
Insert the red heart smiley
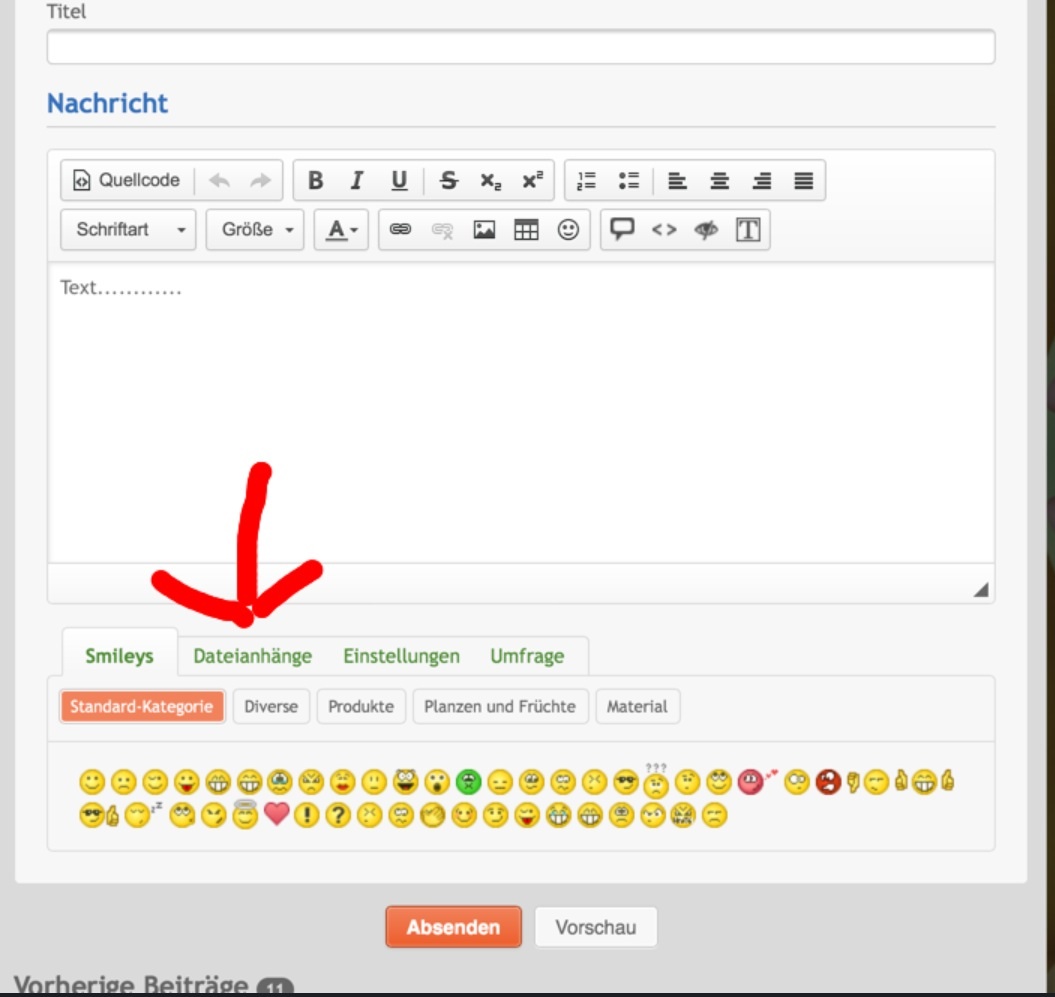[x=276, y=815]
